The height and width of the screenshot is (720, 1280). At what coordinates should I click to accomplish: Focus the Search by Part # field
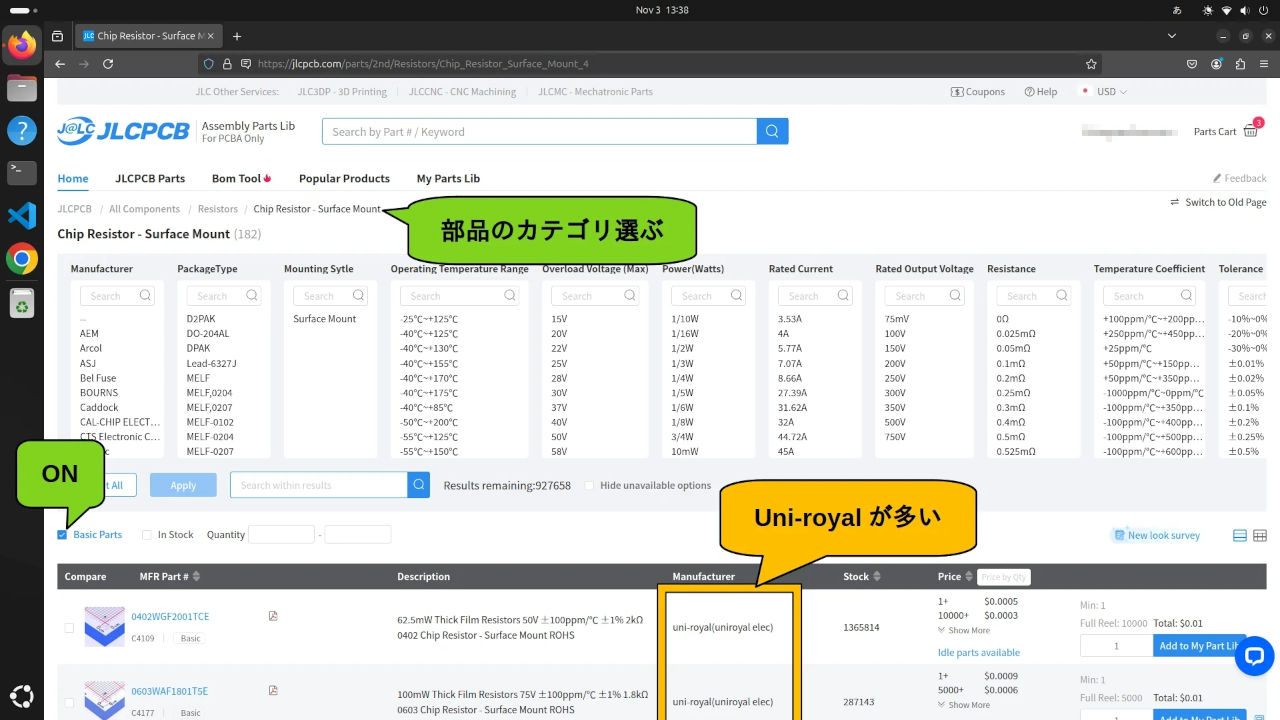539,131
